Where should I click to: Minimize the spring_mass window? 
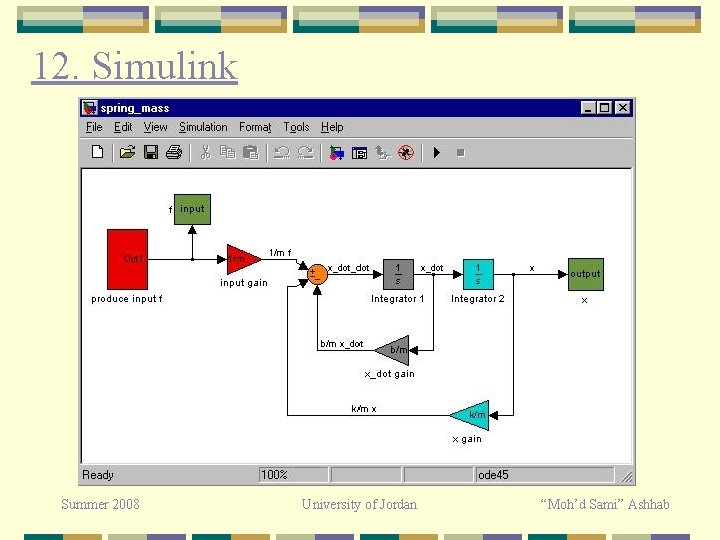(588, 108)
